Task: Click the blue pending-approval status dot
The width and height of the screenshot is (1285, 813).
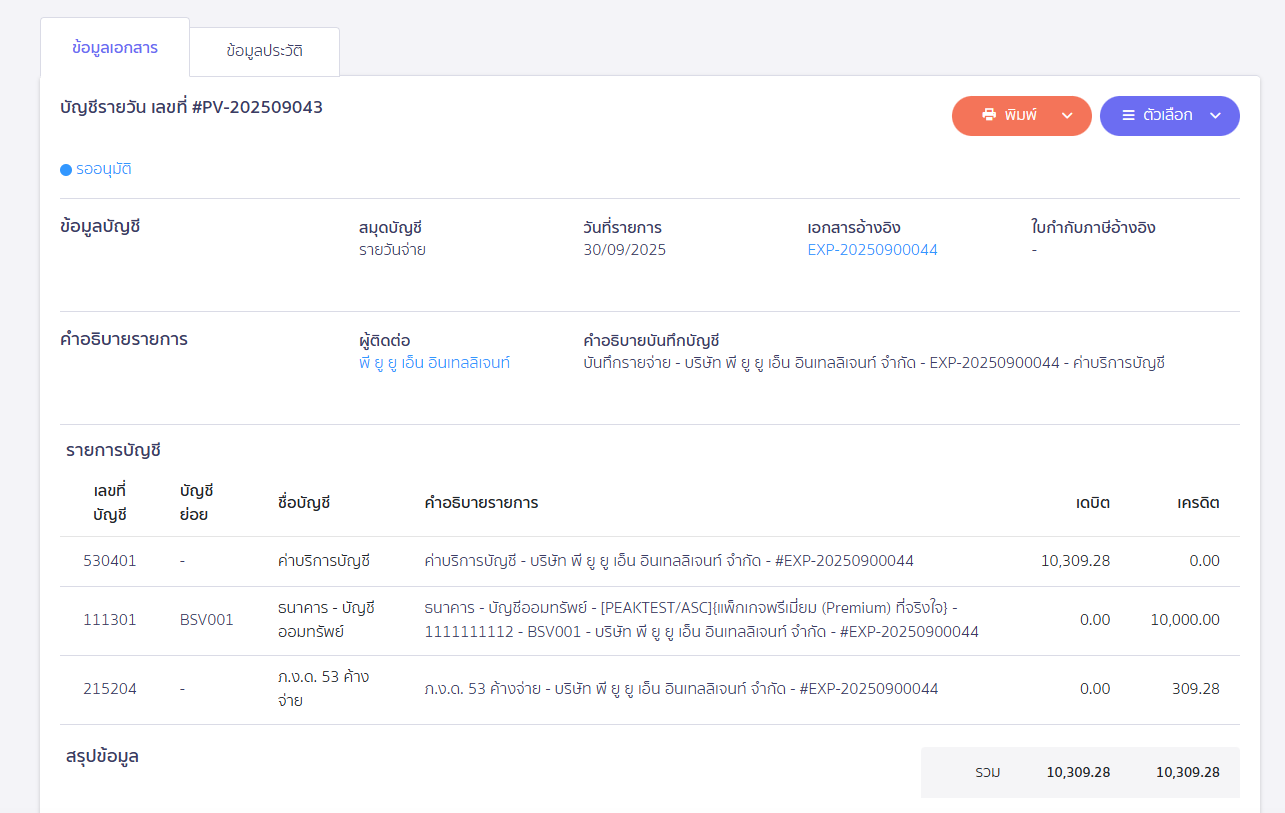Action: [66, 170]
